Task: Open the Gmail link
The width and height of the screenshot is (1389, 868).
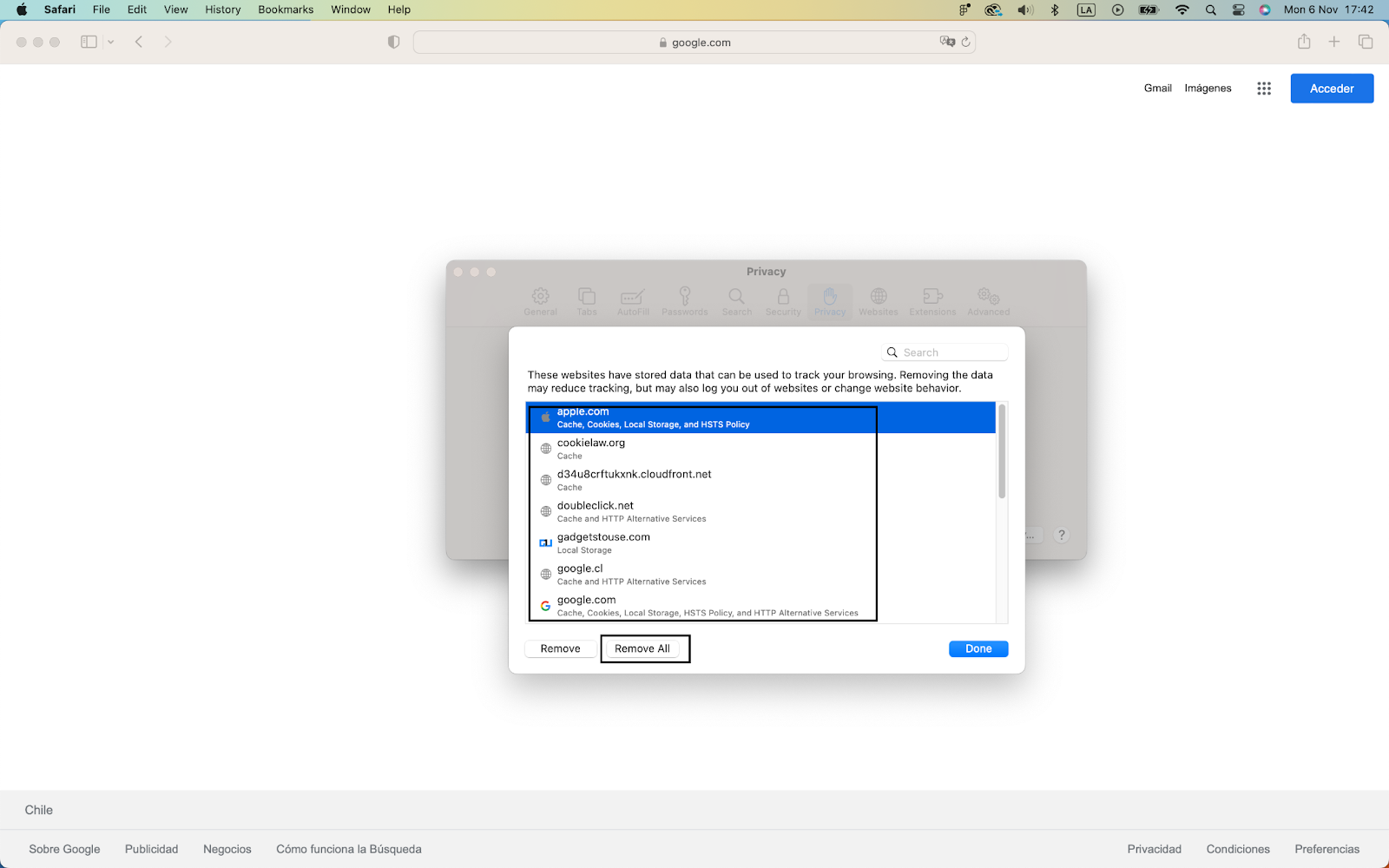Action: (x=1158, y=89)
